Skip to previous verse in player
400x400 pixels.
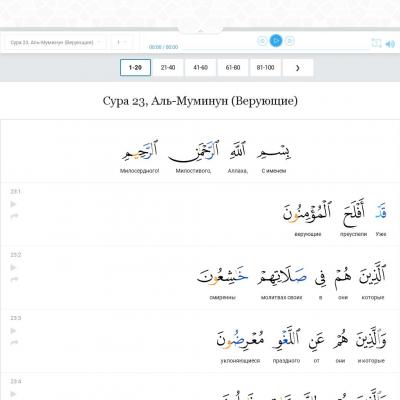(262, 41)
